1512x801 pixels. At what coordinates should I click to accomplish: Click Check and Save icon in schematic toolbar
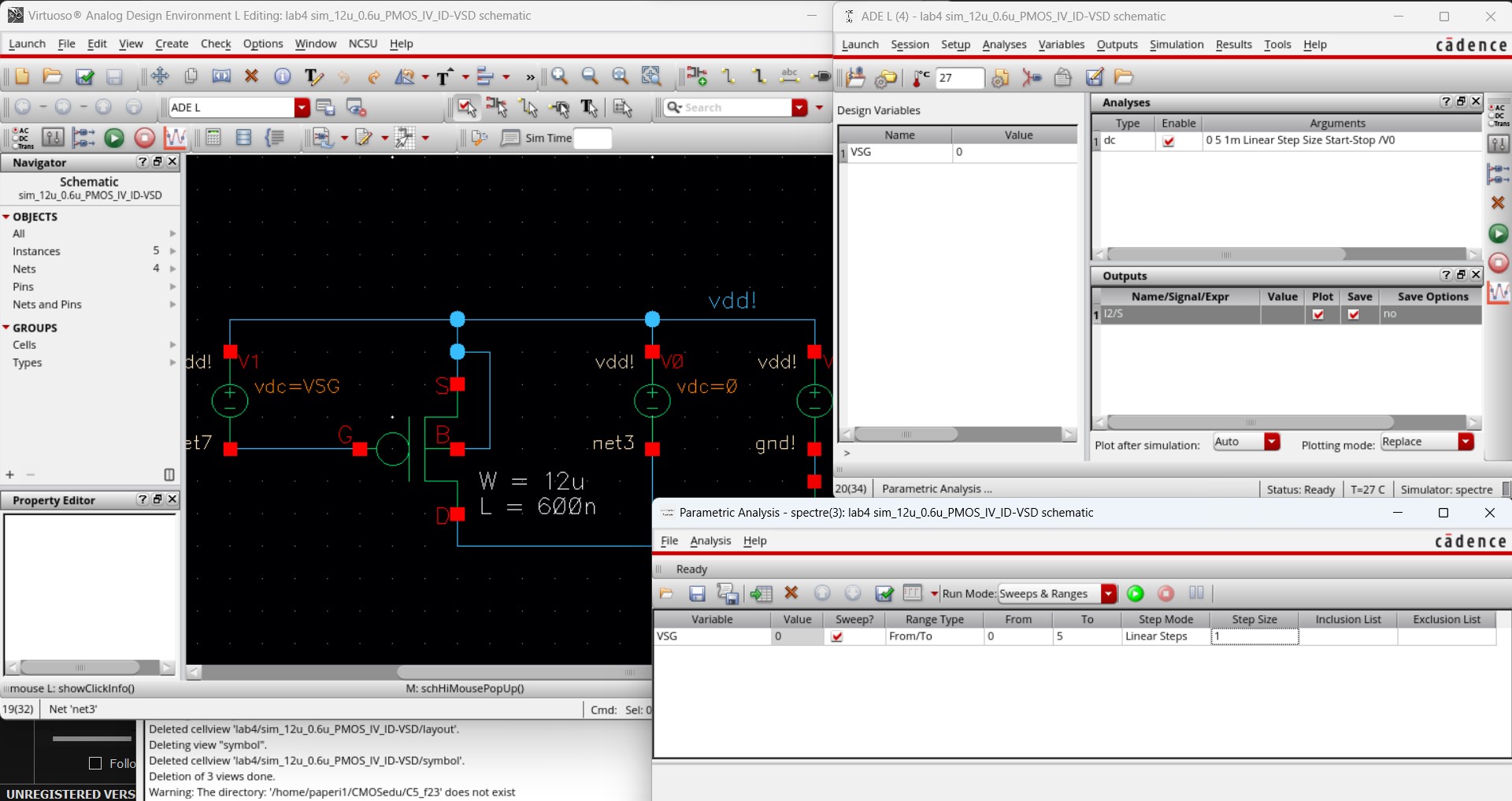click(84, 76)
